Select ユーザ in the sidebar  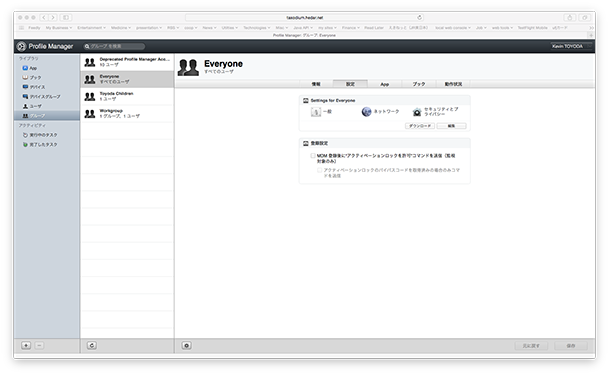coord(32,106)
